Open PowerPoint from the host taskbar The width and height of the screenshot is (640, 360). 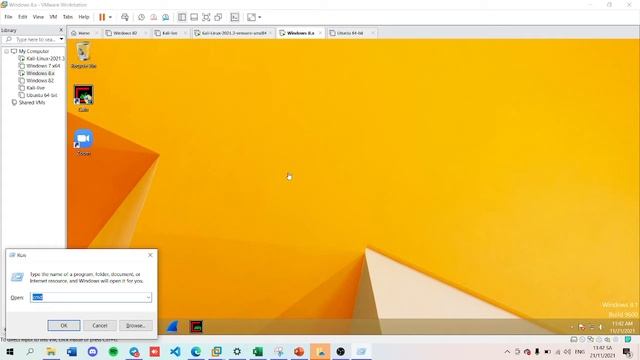(x=299, y=351)
